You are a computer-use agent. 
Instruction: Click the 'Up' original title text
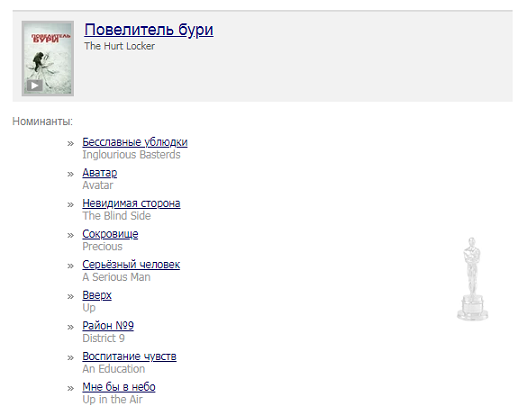tap(89, 308)
